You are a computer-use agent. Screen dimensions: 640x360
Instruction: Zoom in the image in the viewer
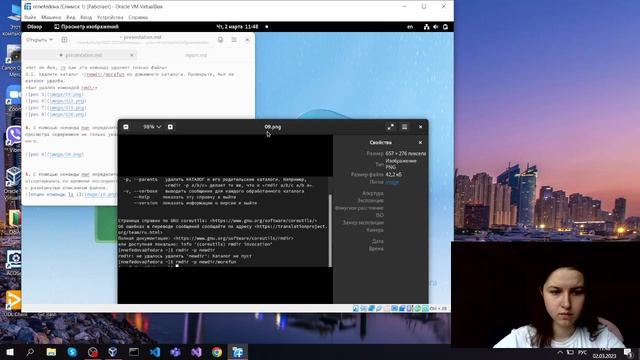[170, 127]
